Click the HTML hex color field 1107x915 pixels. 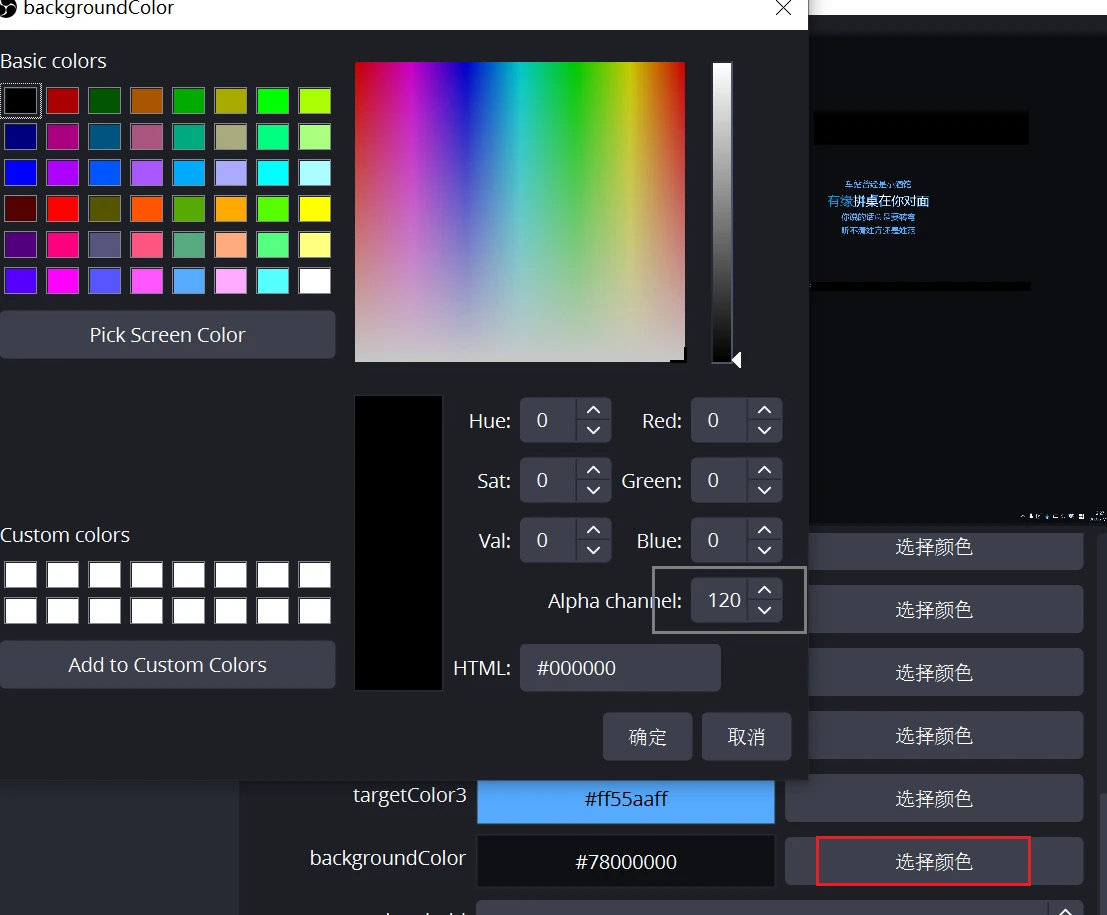(x=620, y=668)
